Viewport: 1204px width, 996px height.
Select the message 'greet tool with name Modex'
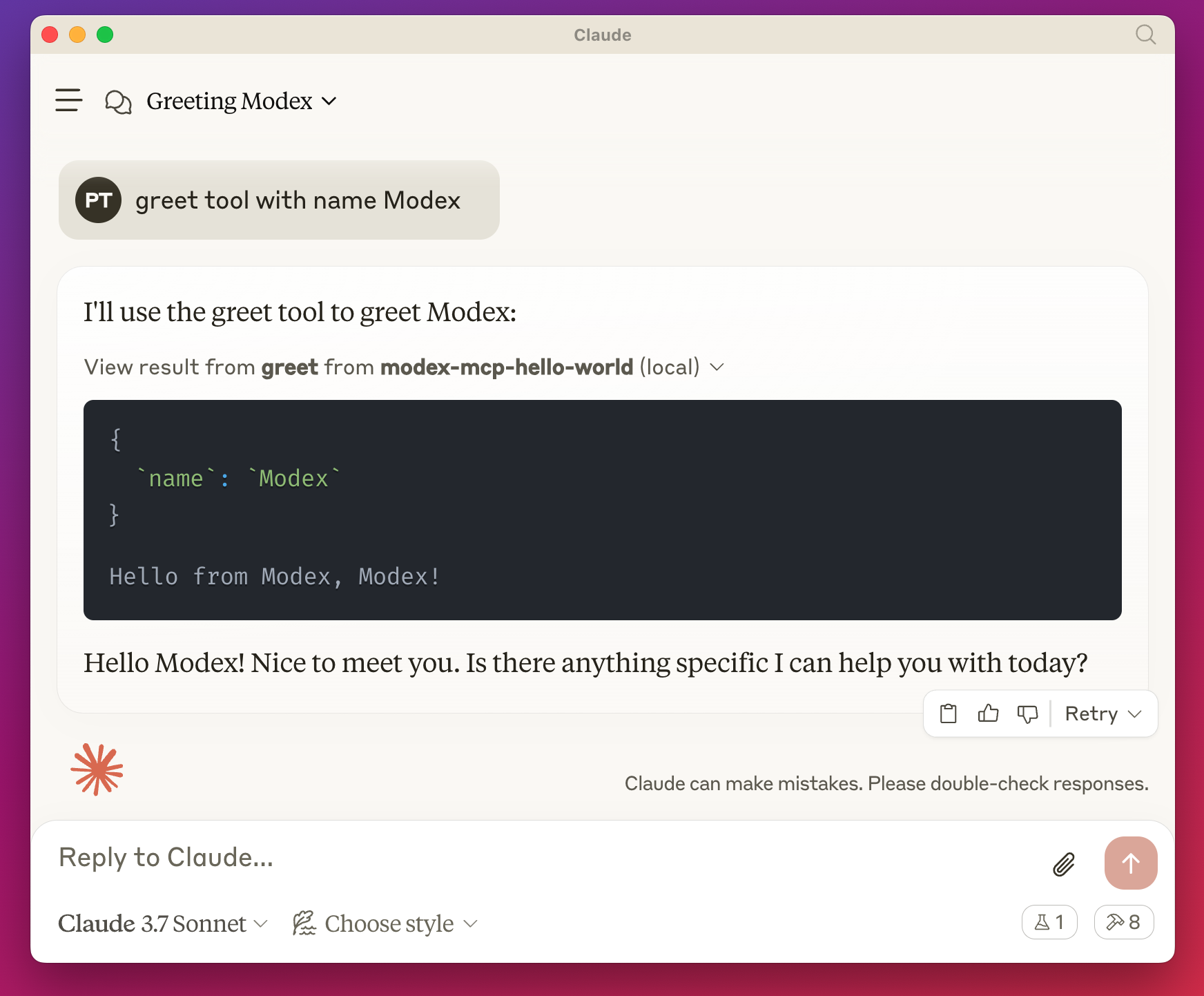coord(298,200)
